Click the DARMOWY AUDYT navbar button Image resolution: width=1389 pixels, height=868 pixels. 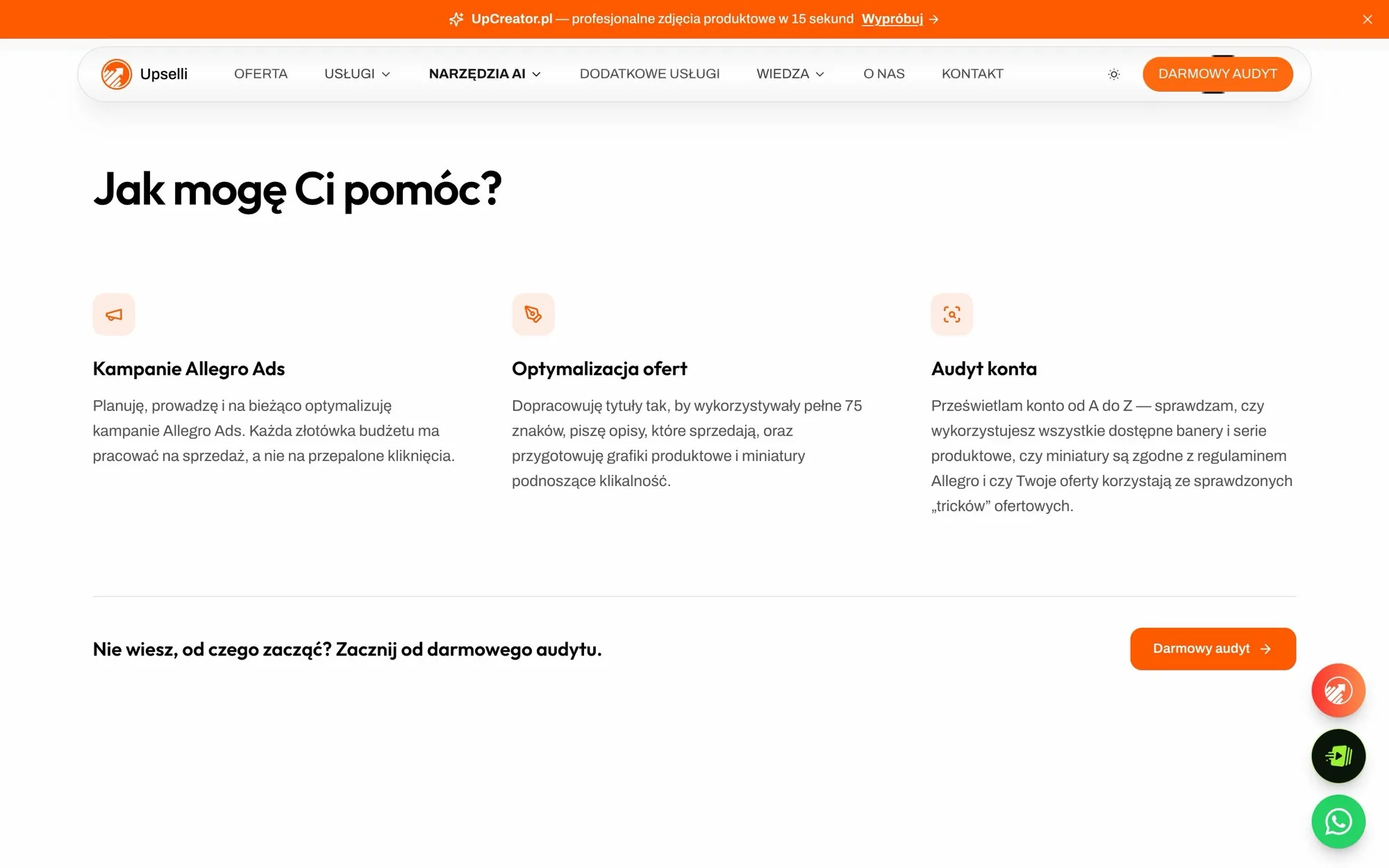(x=1217, y=74)
